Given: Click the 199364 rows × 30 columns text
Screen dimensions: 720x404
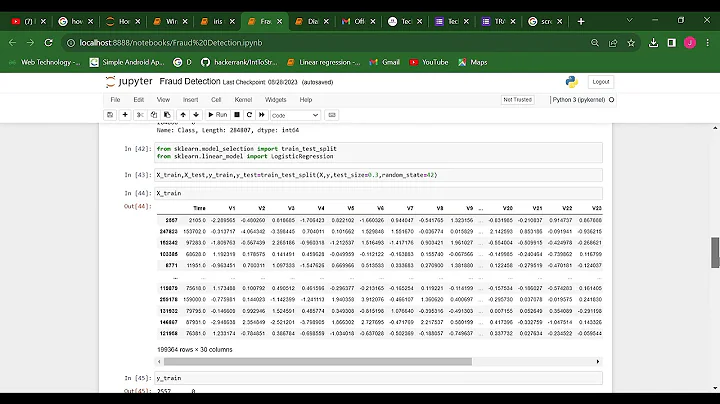Looking at the screenshot, I should pyautogui.click(x=195, y=350).
